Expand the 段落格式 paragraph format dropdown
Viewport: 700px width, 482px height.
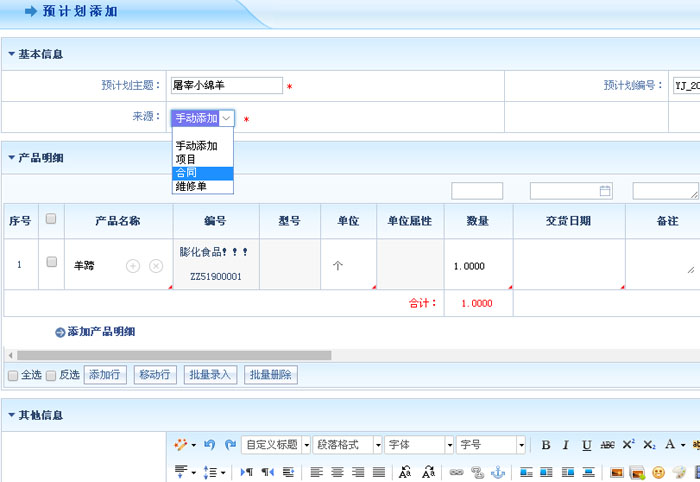click(348, 445)
